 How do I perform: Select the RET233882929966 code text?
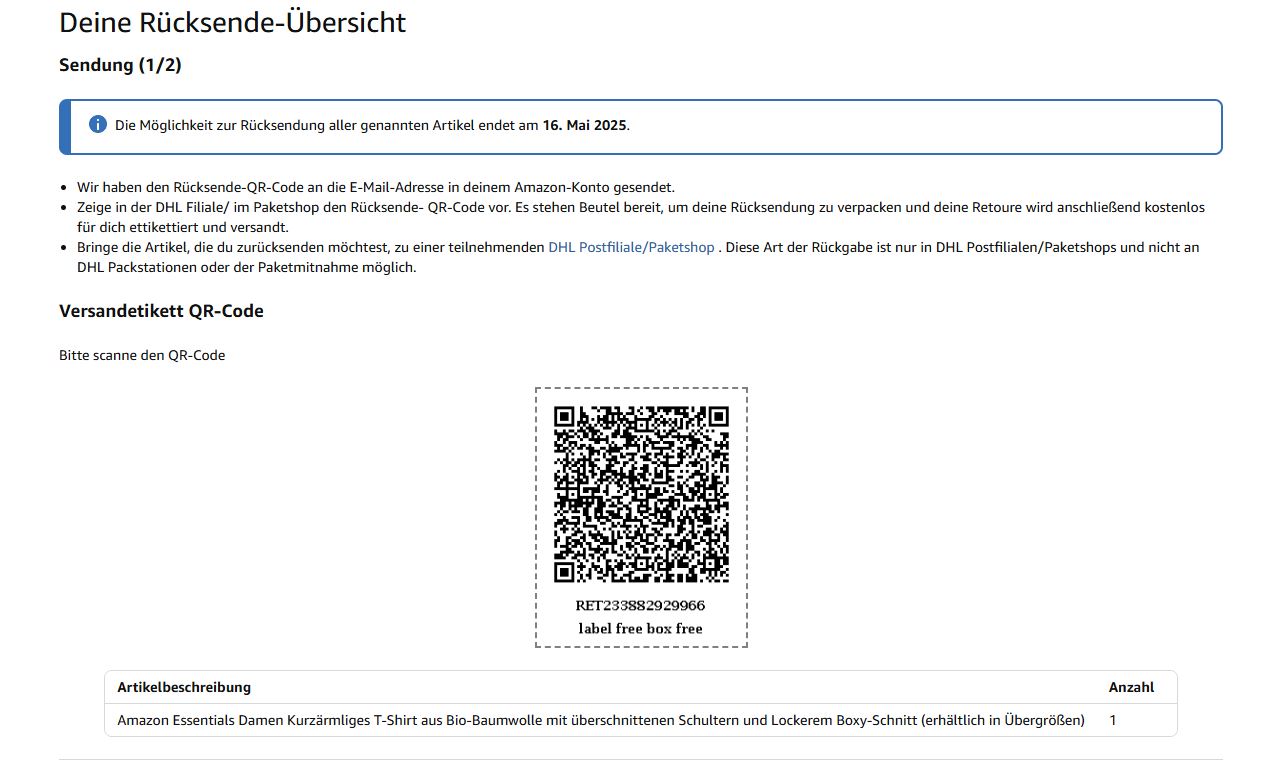pyautogui.click(x=640, y=606)
